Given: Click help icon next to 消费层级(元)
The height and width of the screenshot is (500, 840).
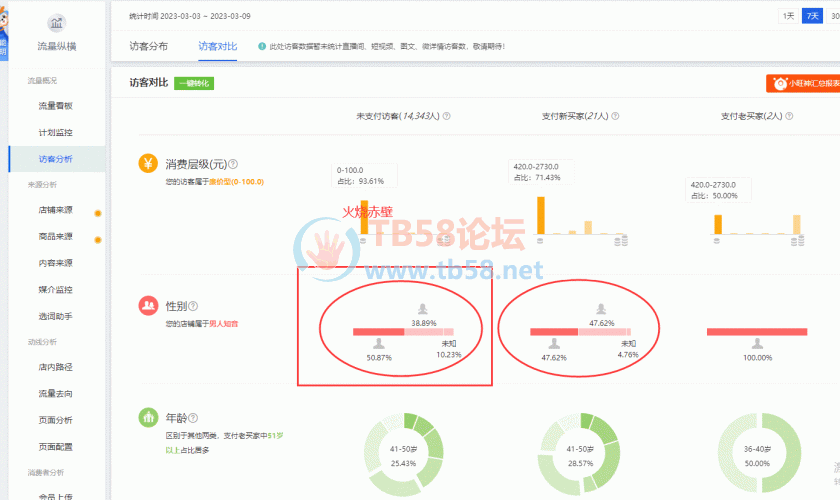Looking at the screenshot, I should coord(244,164).
